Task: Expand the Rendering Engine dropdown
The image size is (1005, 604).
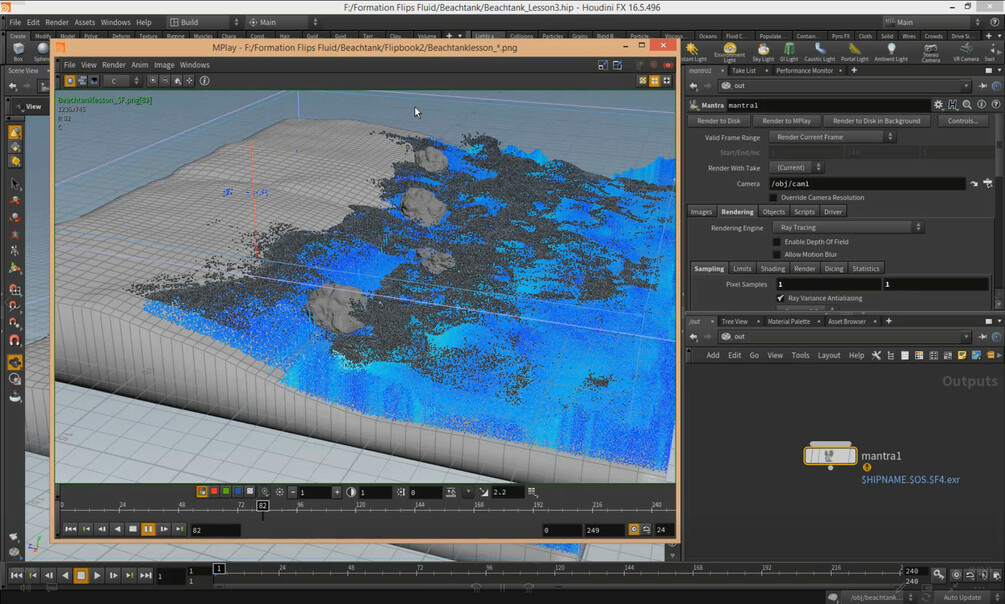Action: click(x=849, y=228)
